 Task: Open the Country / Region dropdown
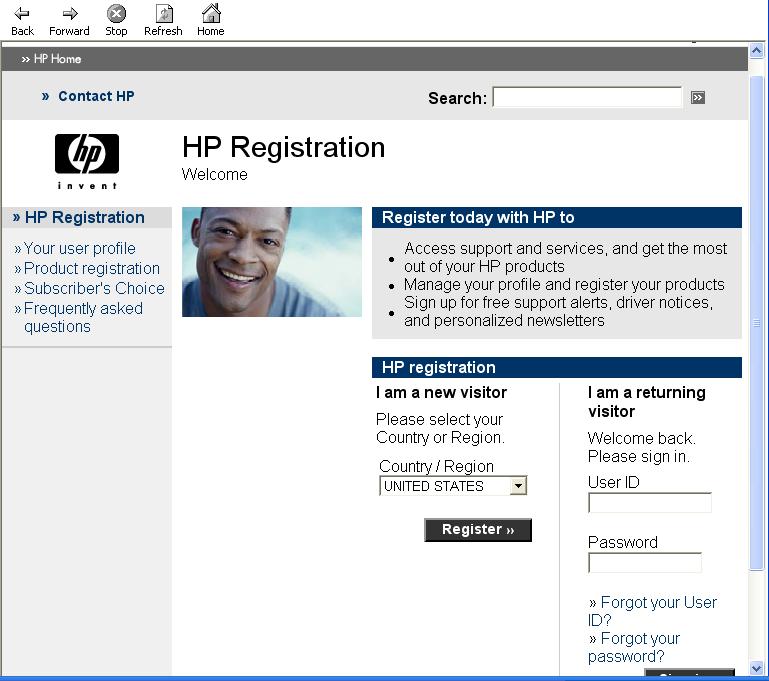[453, 486]
